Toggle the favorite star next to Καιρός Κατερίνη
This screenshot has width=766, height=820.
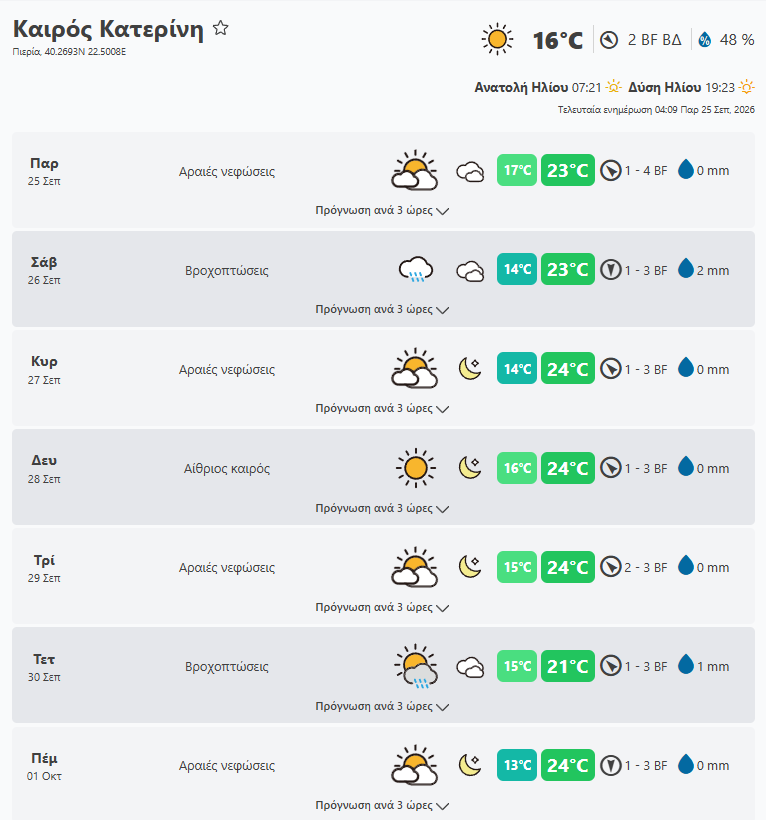click(x=221, y=28)
